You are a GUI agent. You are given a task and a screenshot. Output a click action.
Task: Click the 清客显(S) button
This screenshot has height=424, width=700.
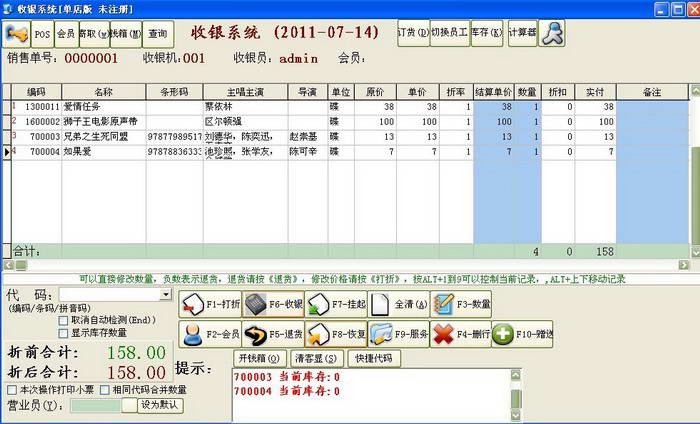[317, 358]
